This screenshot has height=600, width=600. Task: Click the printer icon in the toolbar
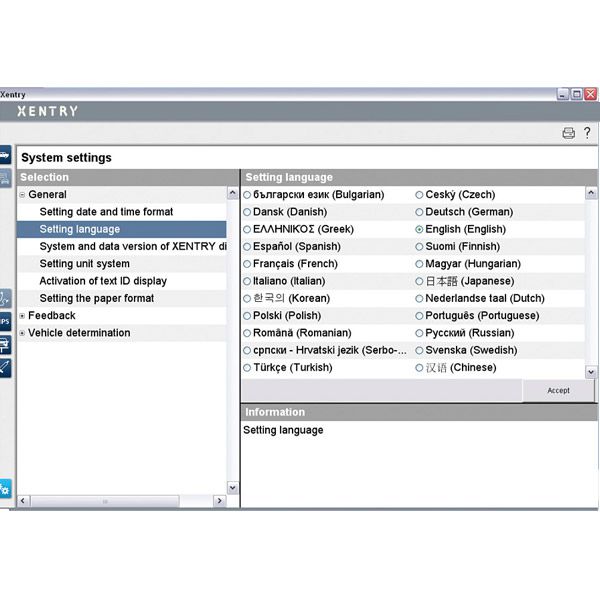pyautogui.click(x=568, y=133)
